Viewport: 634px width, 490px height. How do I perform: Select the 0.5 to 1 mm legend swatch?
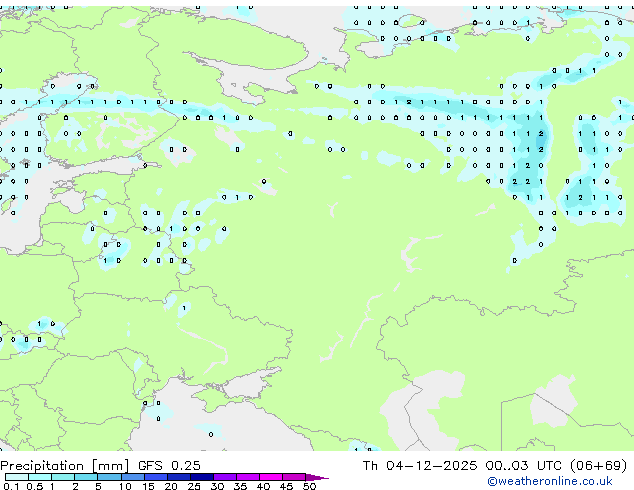[x=40, y=477]
